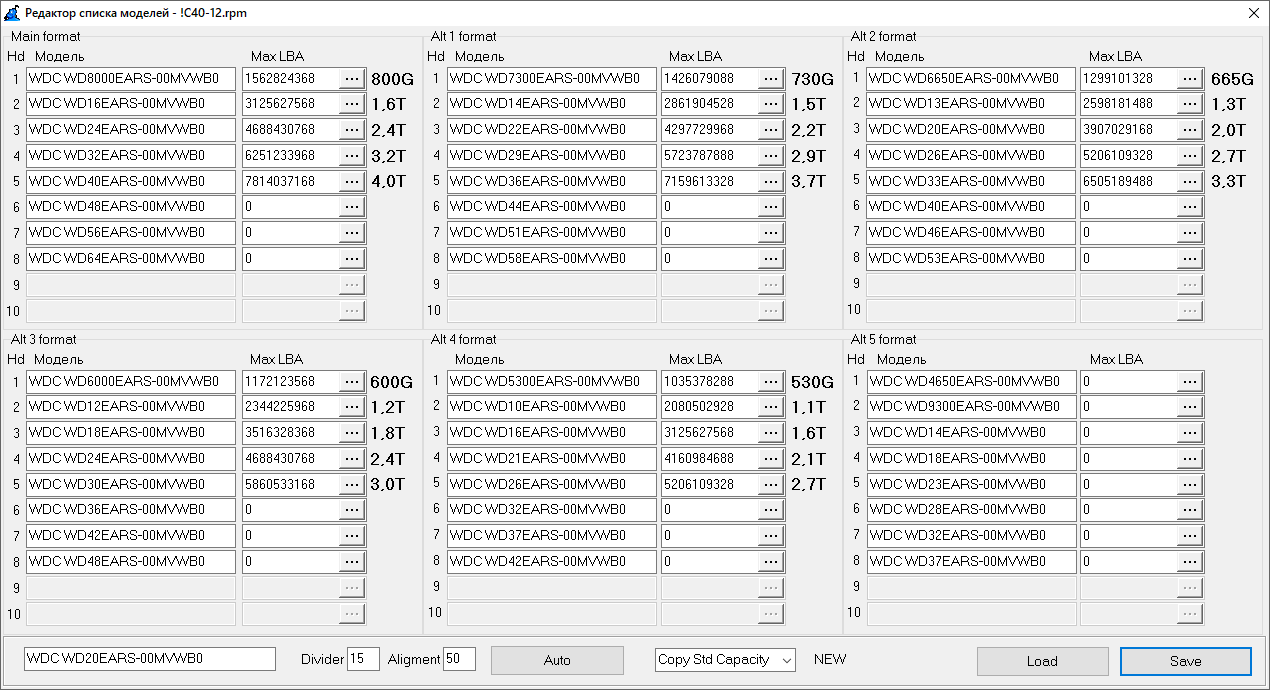Click model field WDC WD10EARS-00MVWB0

(x=552, y=408)
